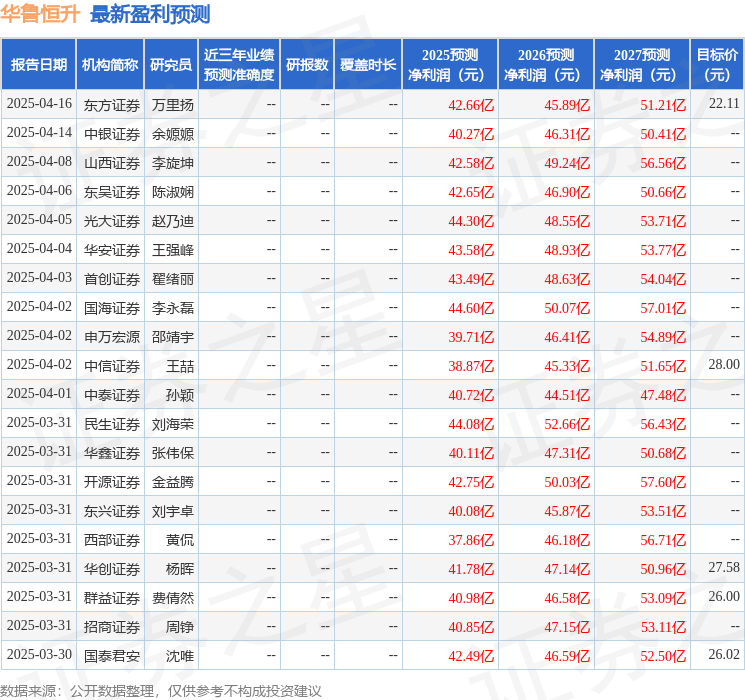Open the 东方证券 institution entry
Screen dimensions: 745x700
pos(112,104)
